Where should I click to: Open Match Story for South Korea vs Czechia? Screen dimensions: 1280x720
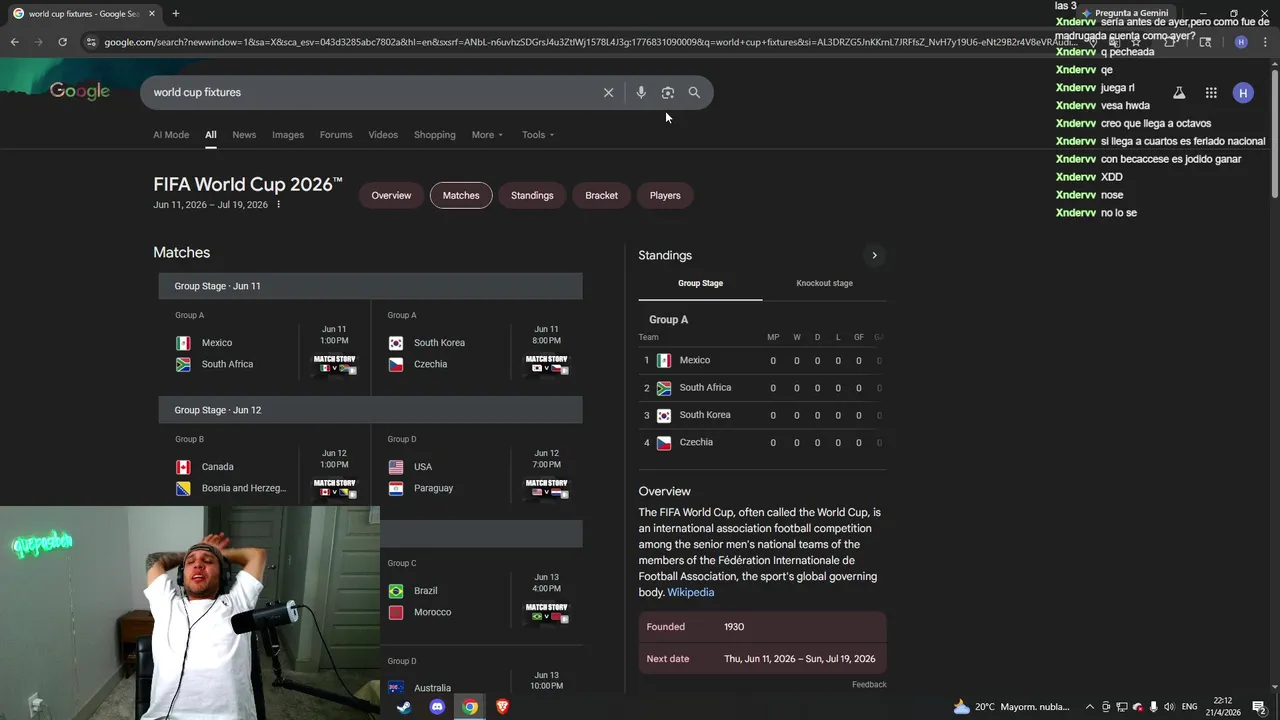[547, 364]
